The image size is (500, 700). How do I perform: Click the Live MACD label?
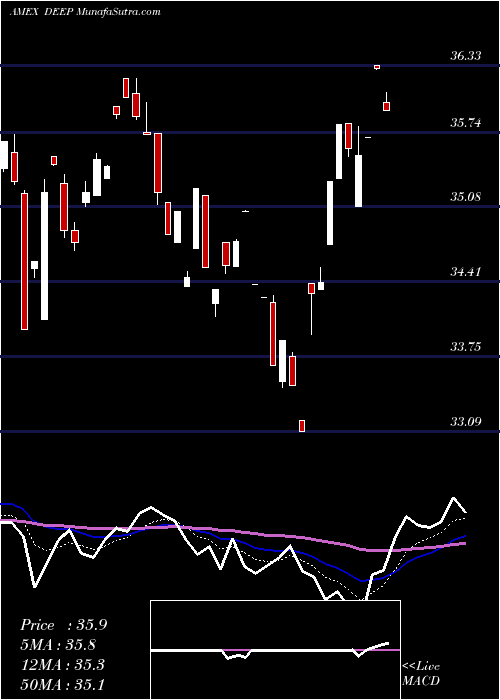pyautogui.click(x=421, y=673)
